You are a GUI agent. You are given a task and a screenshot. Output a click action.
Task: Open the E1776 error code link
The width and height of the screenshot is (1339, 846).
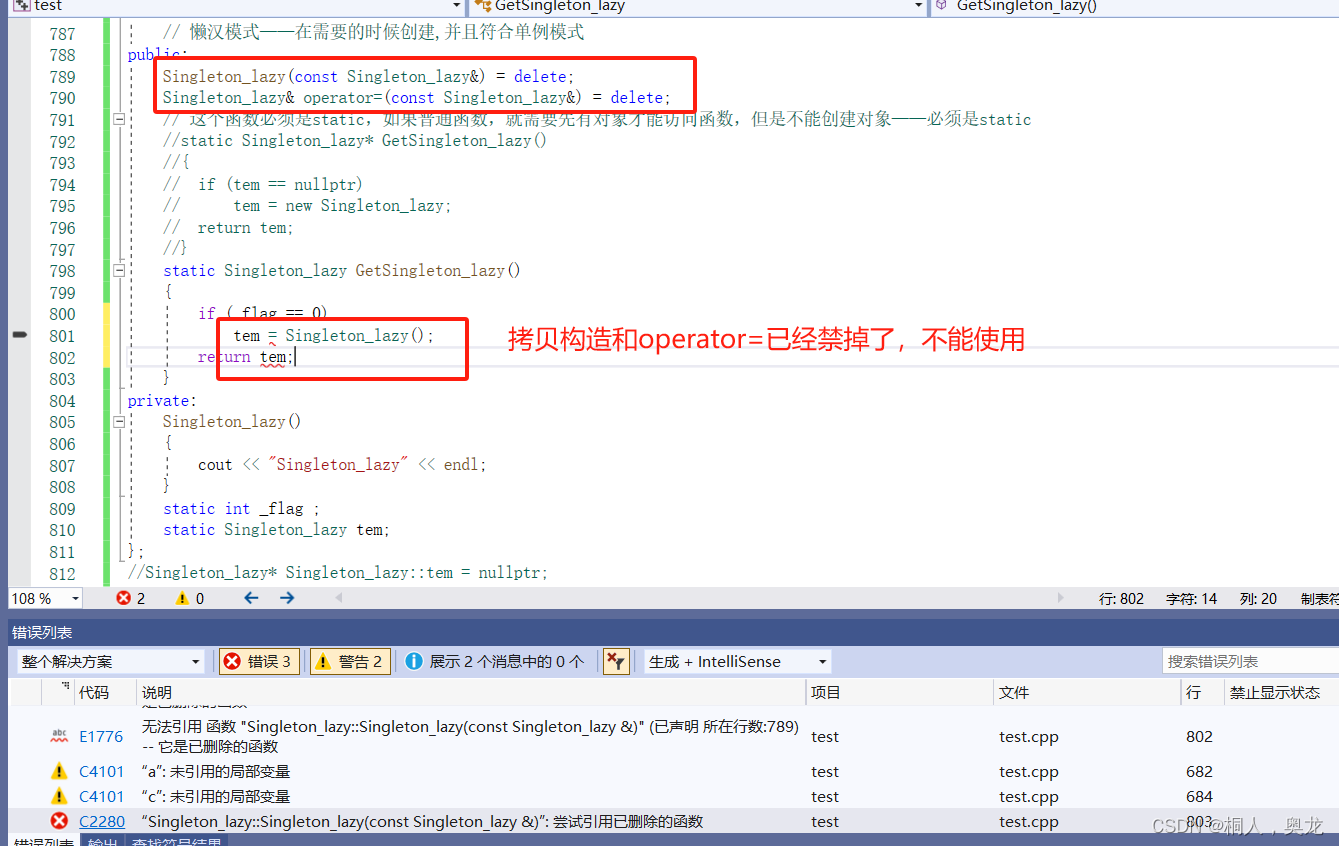tap(101, 737)
